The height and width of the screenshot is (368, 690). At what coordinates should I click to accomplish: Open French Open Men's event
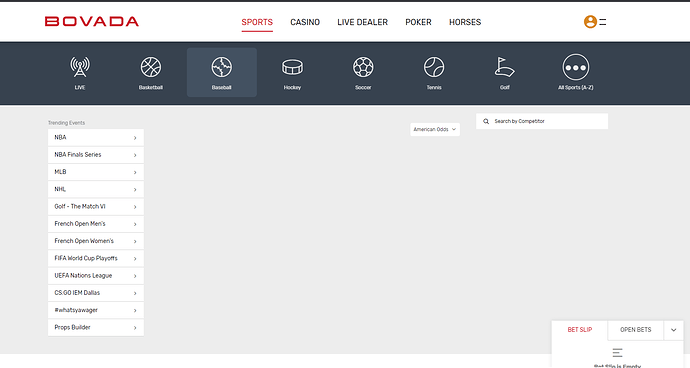(96, 224)
